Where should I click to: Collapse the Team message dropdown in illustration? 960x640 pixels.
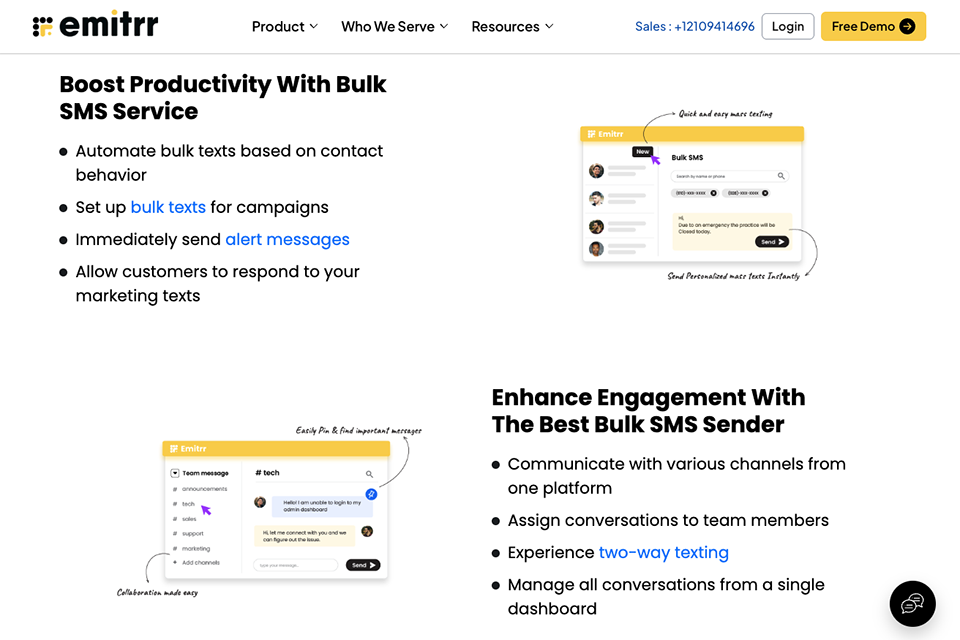(175, 473)
